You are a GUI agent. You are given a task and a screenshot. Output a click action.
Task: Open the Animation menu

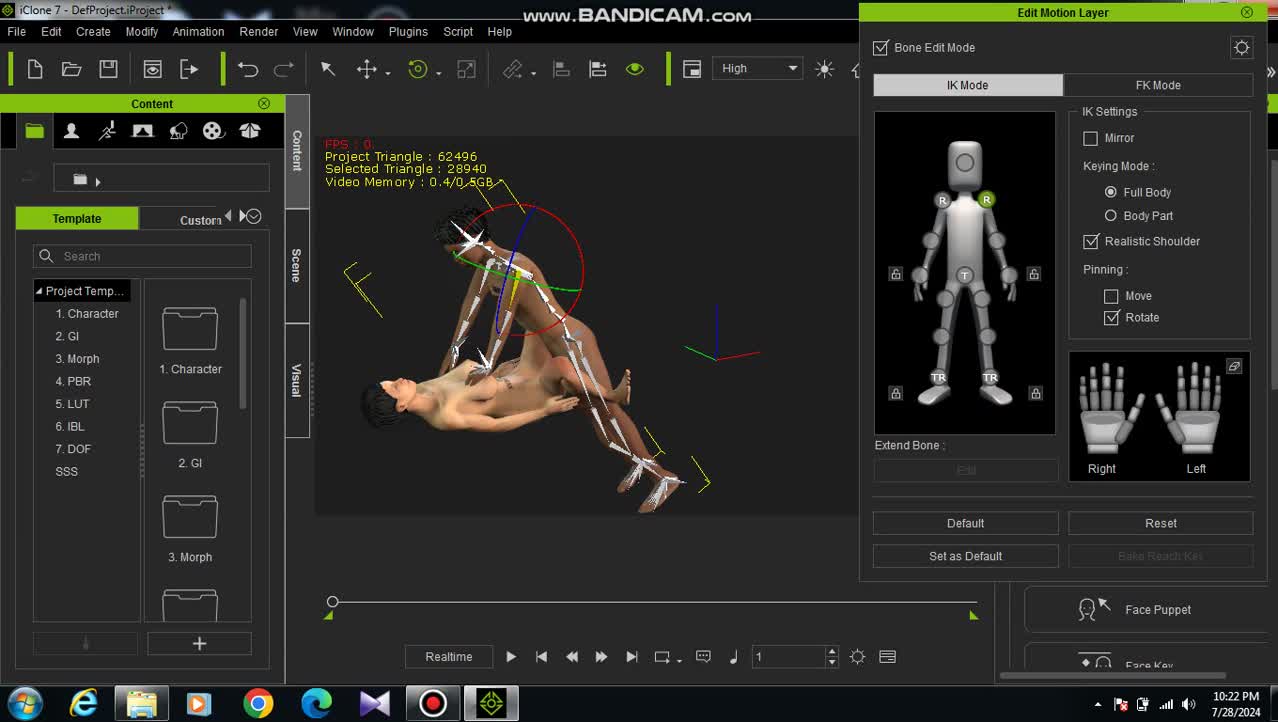pyautogui.click(x=198, y=32)
